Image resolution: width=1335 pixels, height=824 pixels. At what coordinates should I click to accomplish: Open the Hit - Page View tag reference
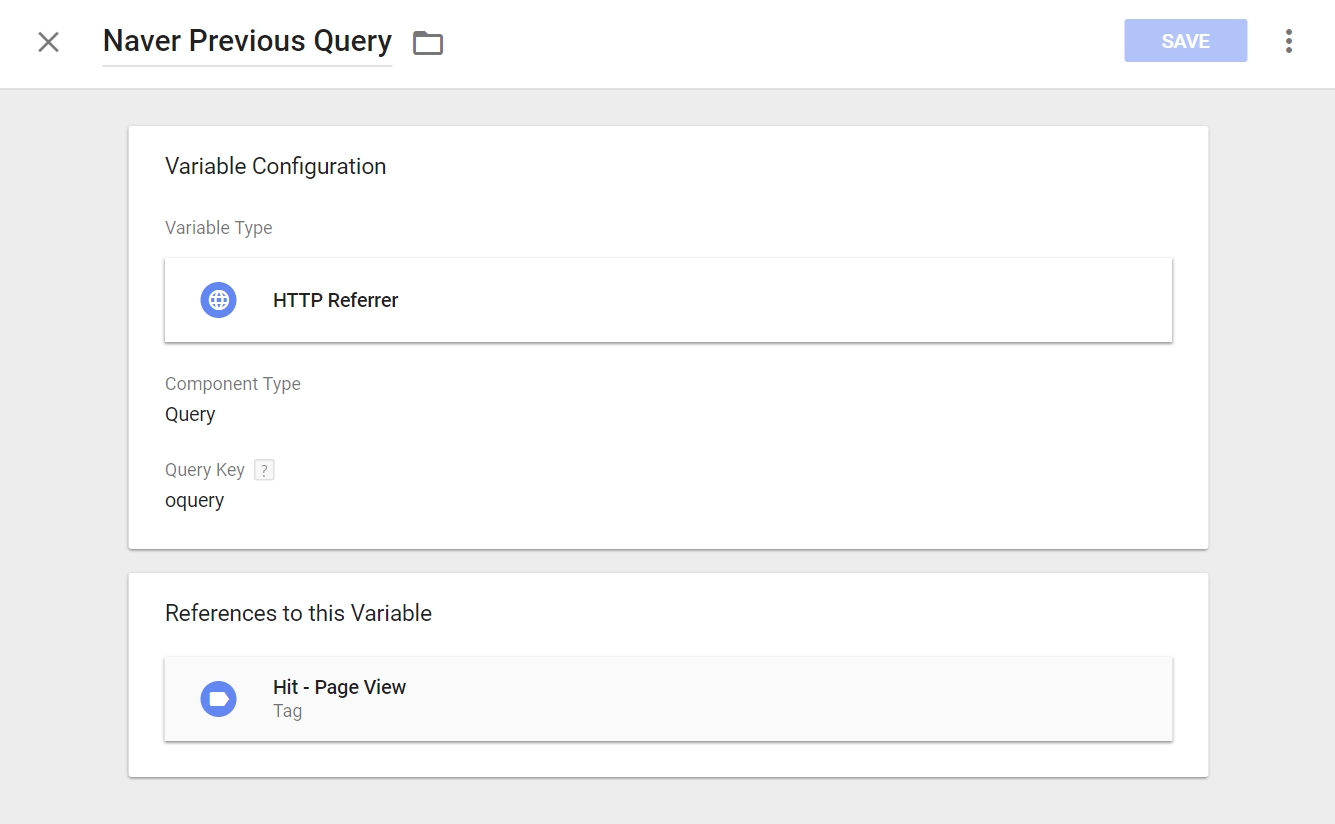point(668,699)
